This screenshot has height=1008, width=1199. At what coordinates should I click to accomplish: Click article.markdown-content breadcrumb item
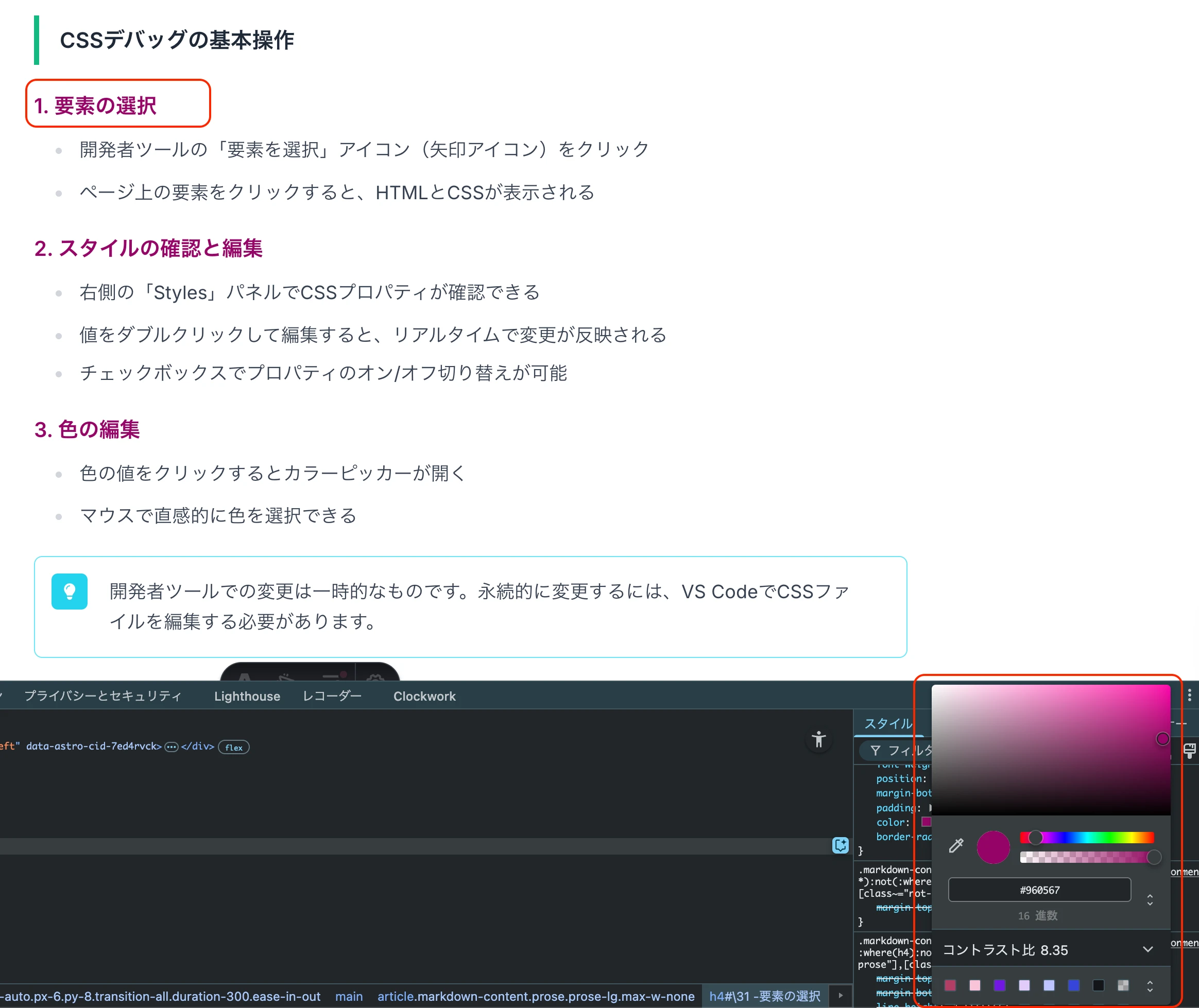(x=536, y=996)
